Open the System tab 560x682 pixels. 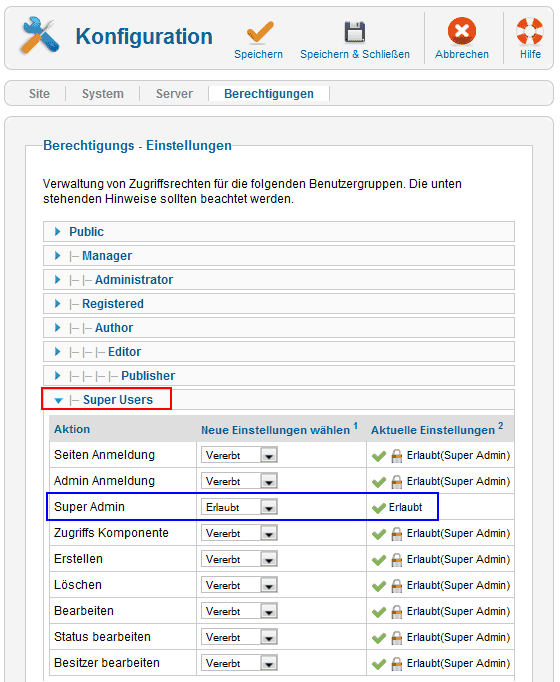103,94
